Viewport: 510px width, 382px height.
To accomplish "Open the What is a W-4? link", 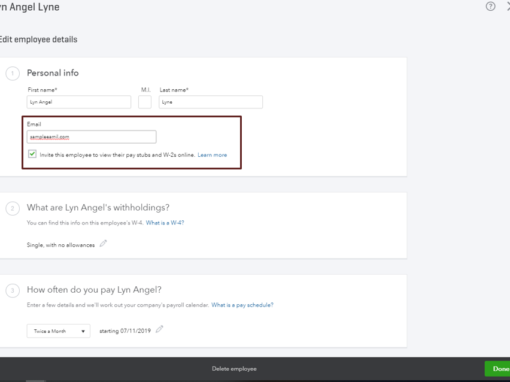I will tap(165, 223).
